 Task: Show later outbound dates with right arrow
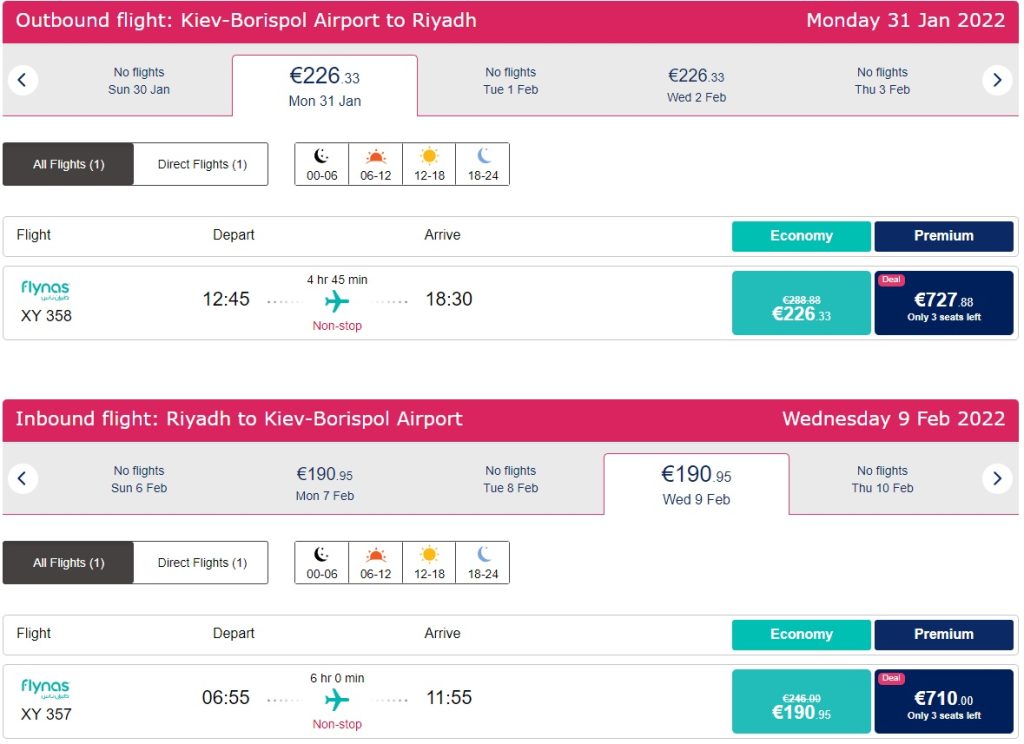(x=996, y=80)
